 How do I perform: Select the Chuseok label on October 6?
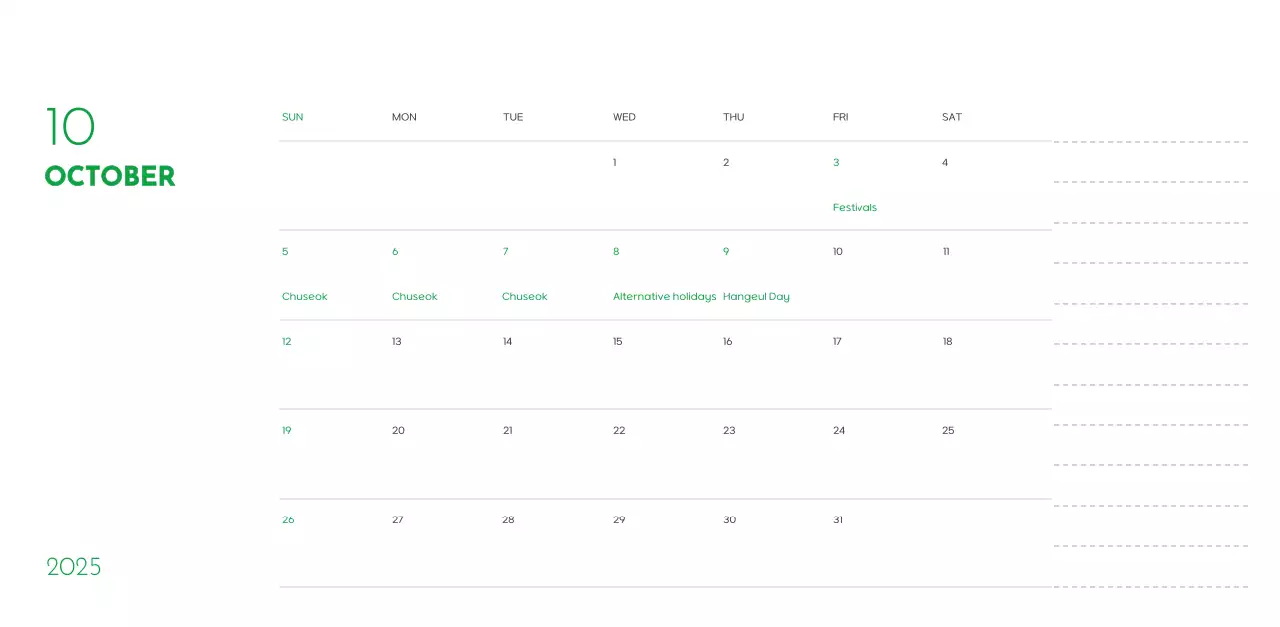tap(414, 296)
